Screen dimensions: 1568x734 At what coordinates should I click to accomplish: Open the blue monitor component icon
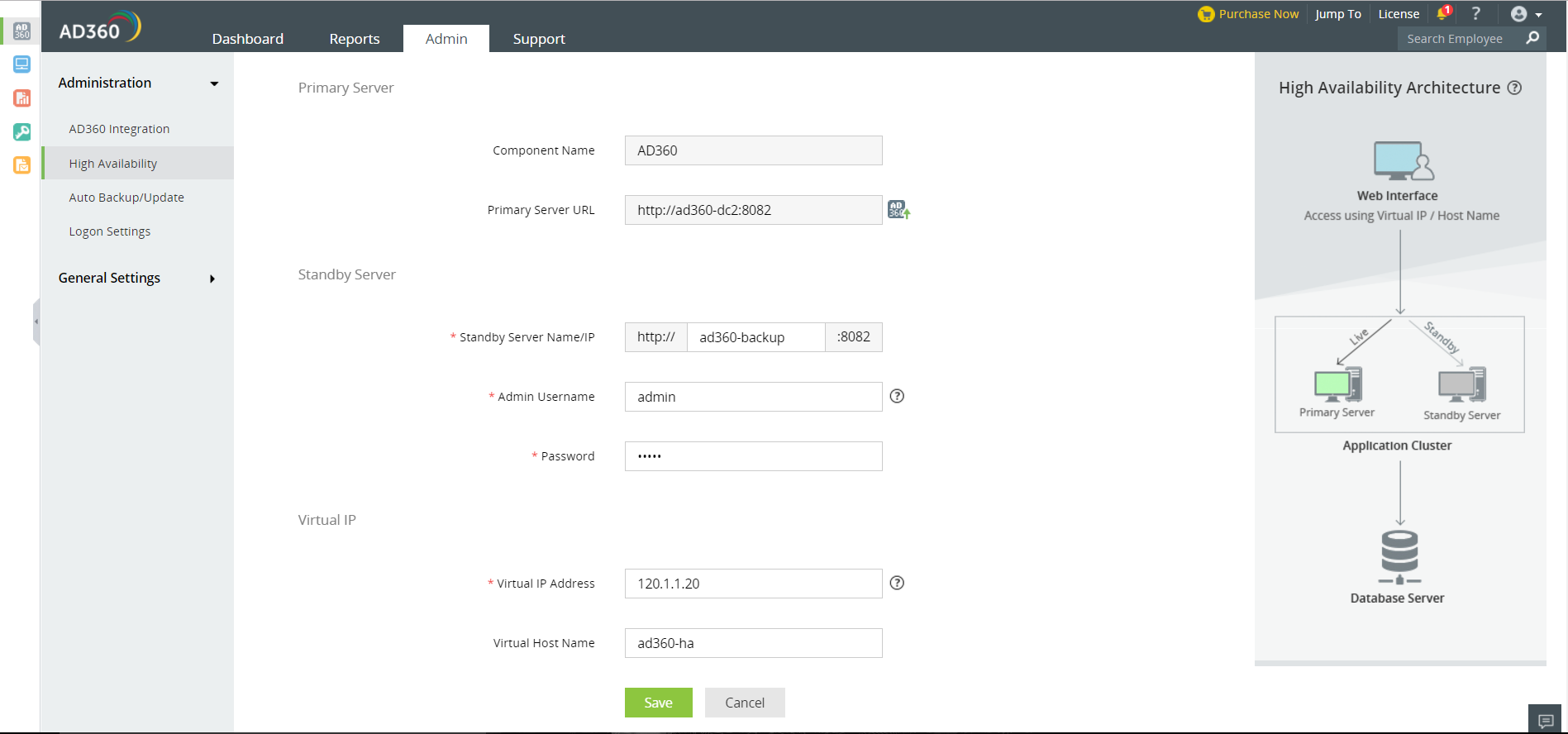(x=21, y=64)
